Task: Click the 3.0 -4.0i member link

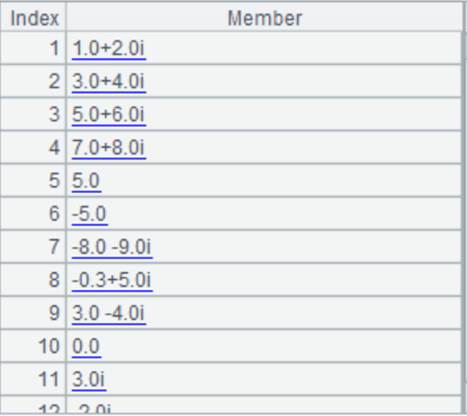Action: 109,313
